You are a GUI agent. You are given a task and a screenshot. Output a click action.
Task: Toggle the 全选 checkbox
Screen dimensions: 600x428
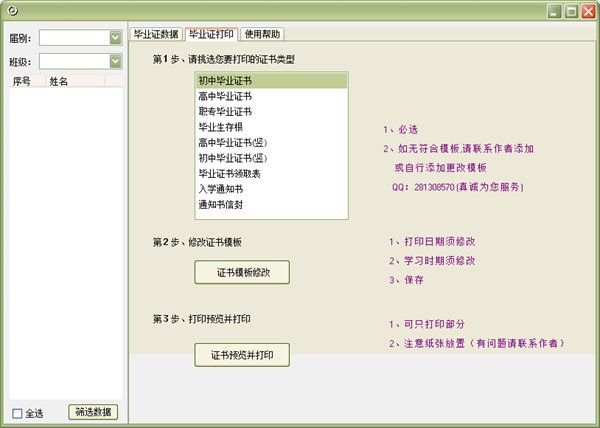17,413
